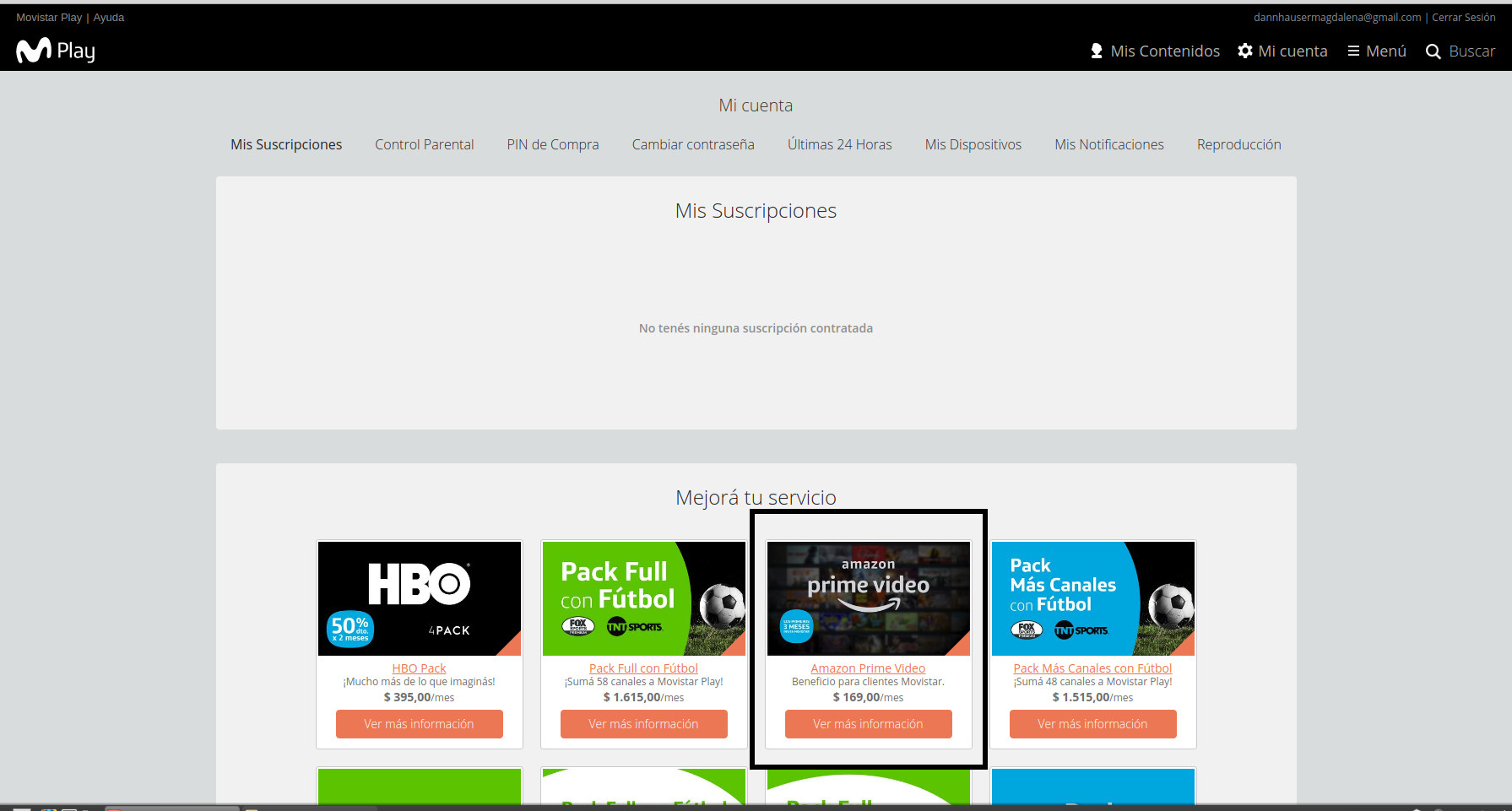The height and width of the screenshot is (811, 1512).
Task: Switch to the Reproducción tab
Action: pyautogui.click(x=1238, y=144)
